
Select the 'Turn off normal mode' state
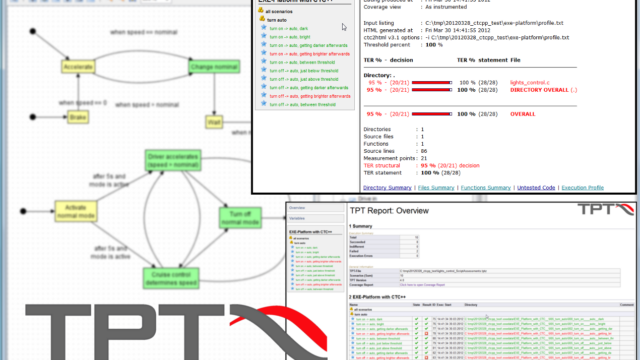click(x=240, y=218)
